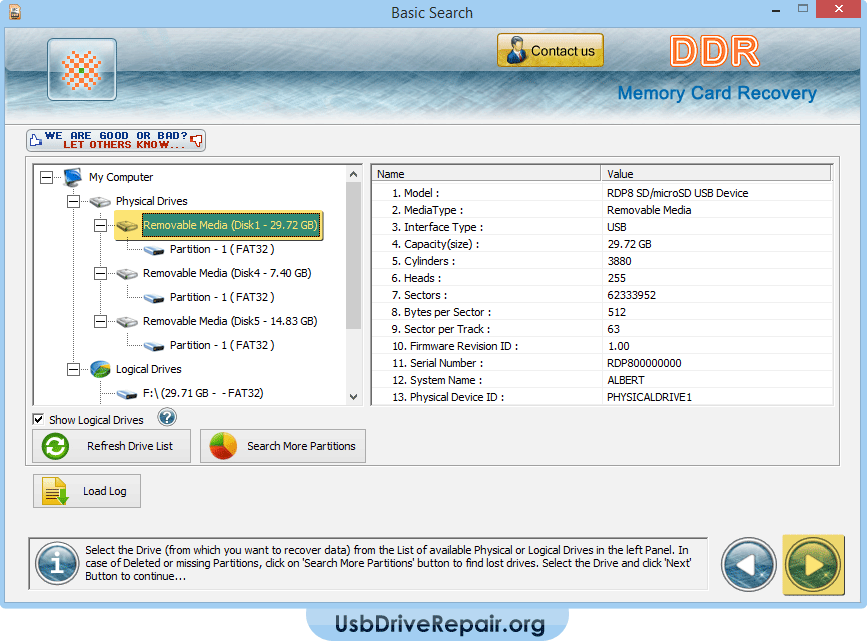This screenshot has height=641, width=867.
Task: Click the Disk5 drive icon
Action: [127, 322]
